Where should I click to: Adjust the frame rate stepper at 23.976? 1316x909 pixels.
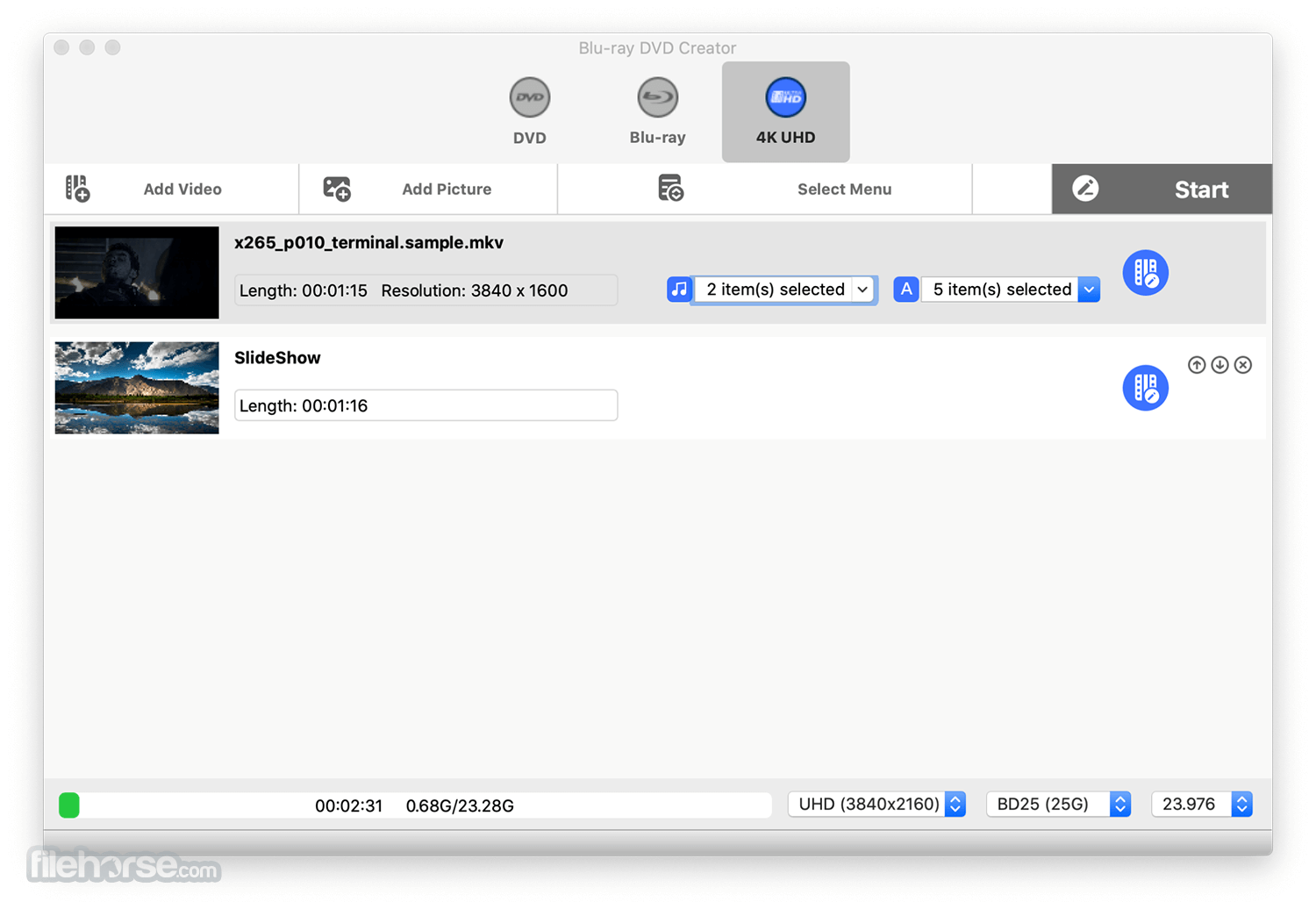click(x=1241, y=804)
